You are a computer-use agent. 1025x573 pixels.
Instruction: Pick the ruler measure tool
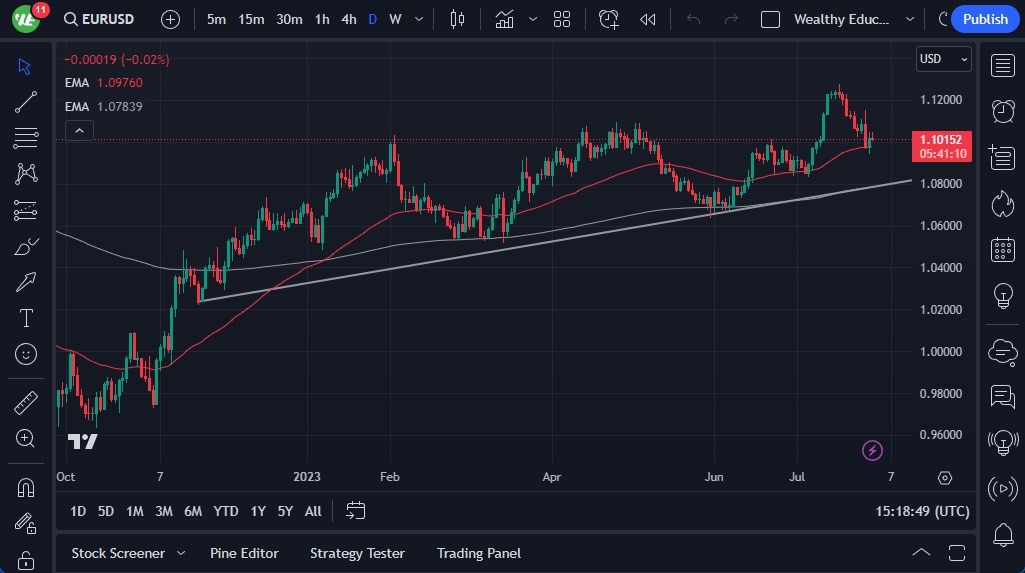[x=26, y=403]
